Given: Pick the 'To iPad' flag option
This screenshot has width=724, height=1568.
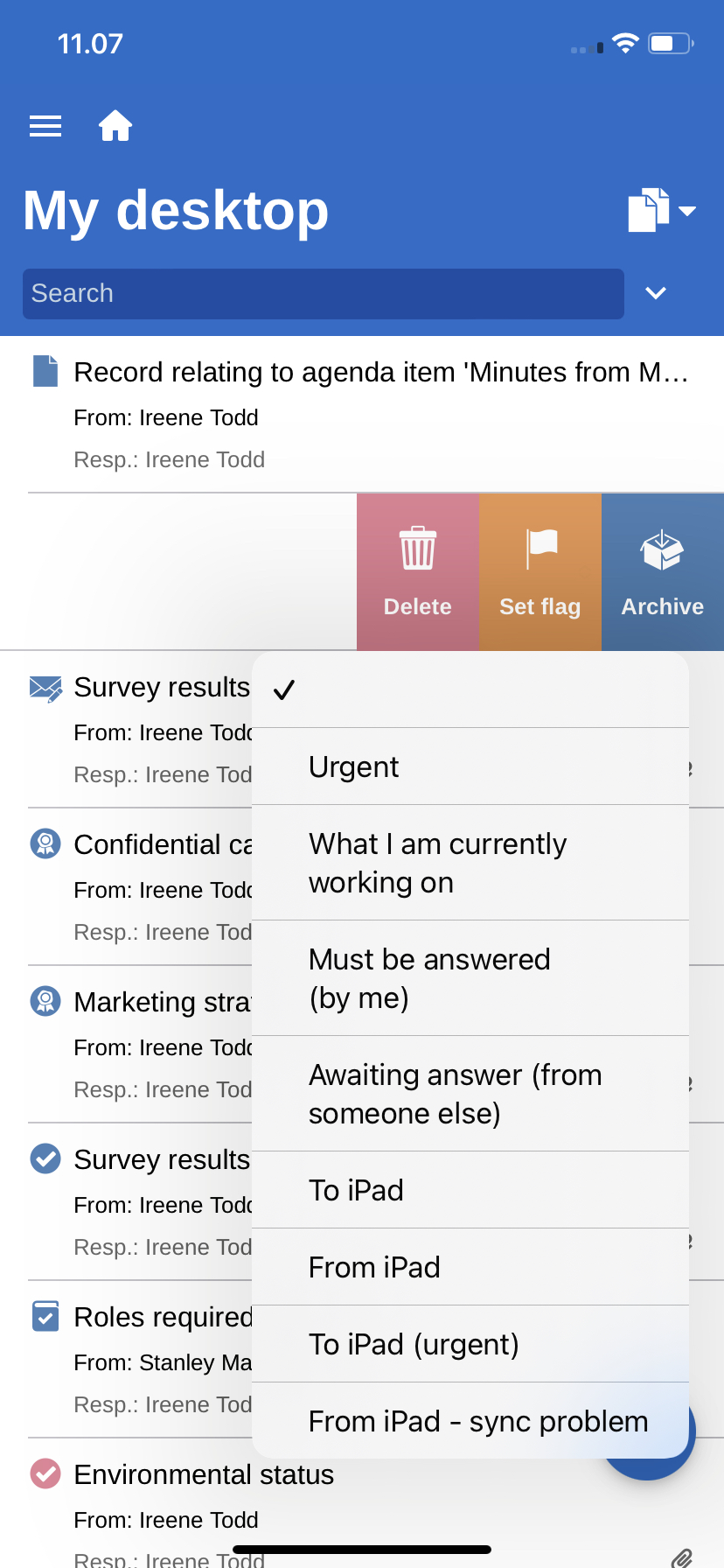Looking at the screenshot, I should [470, 1191].
